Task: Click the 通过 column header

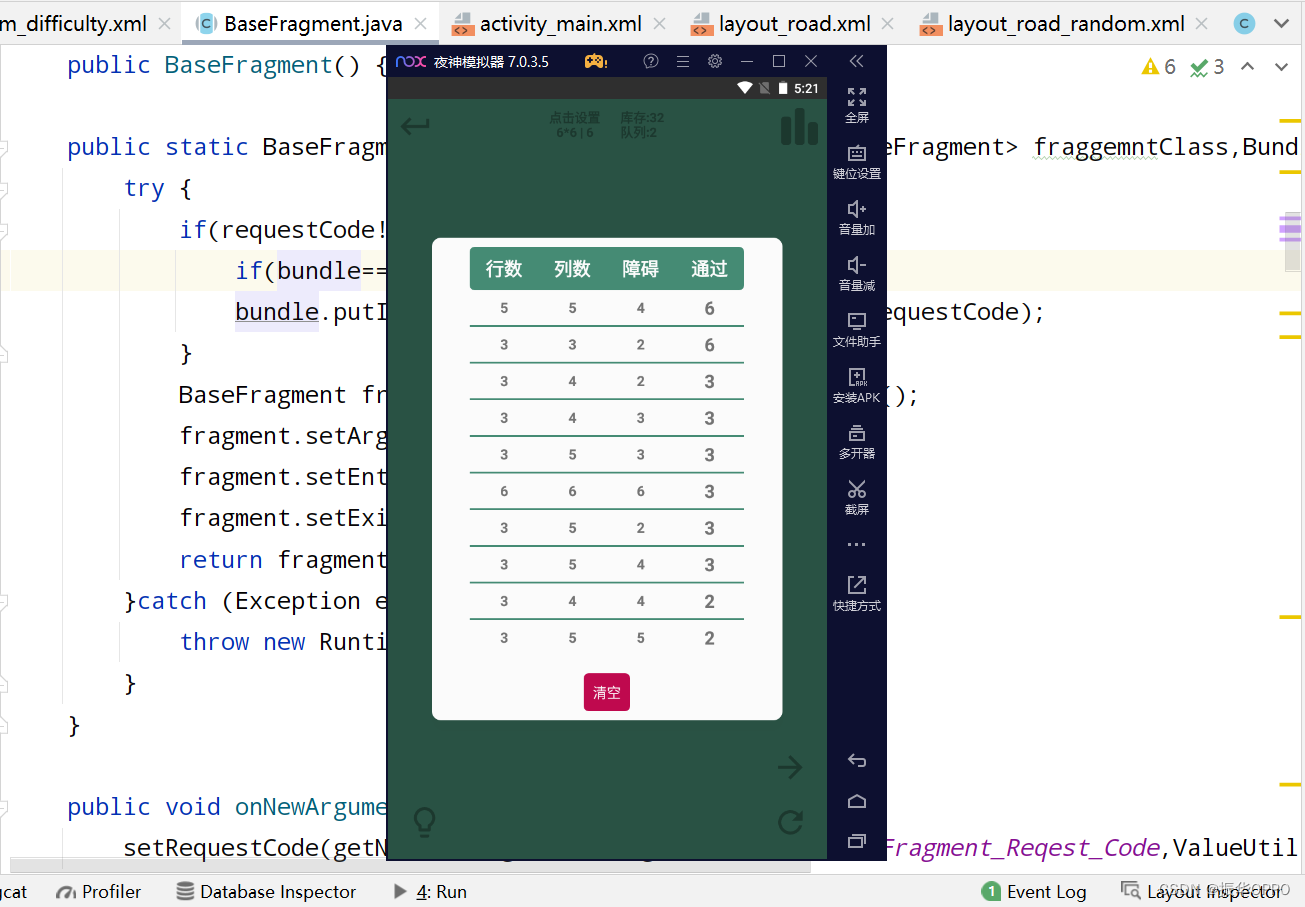Action: [709, 269]
